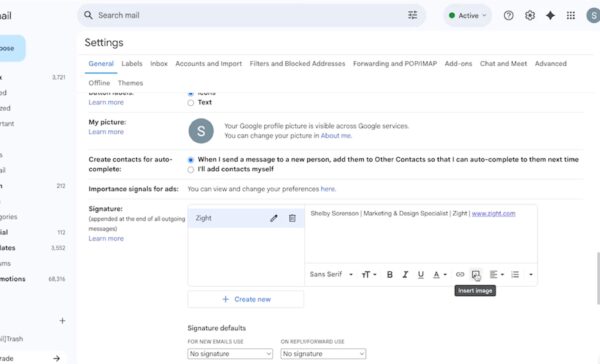Open the text alignment dropdown

497,274
